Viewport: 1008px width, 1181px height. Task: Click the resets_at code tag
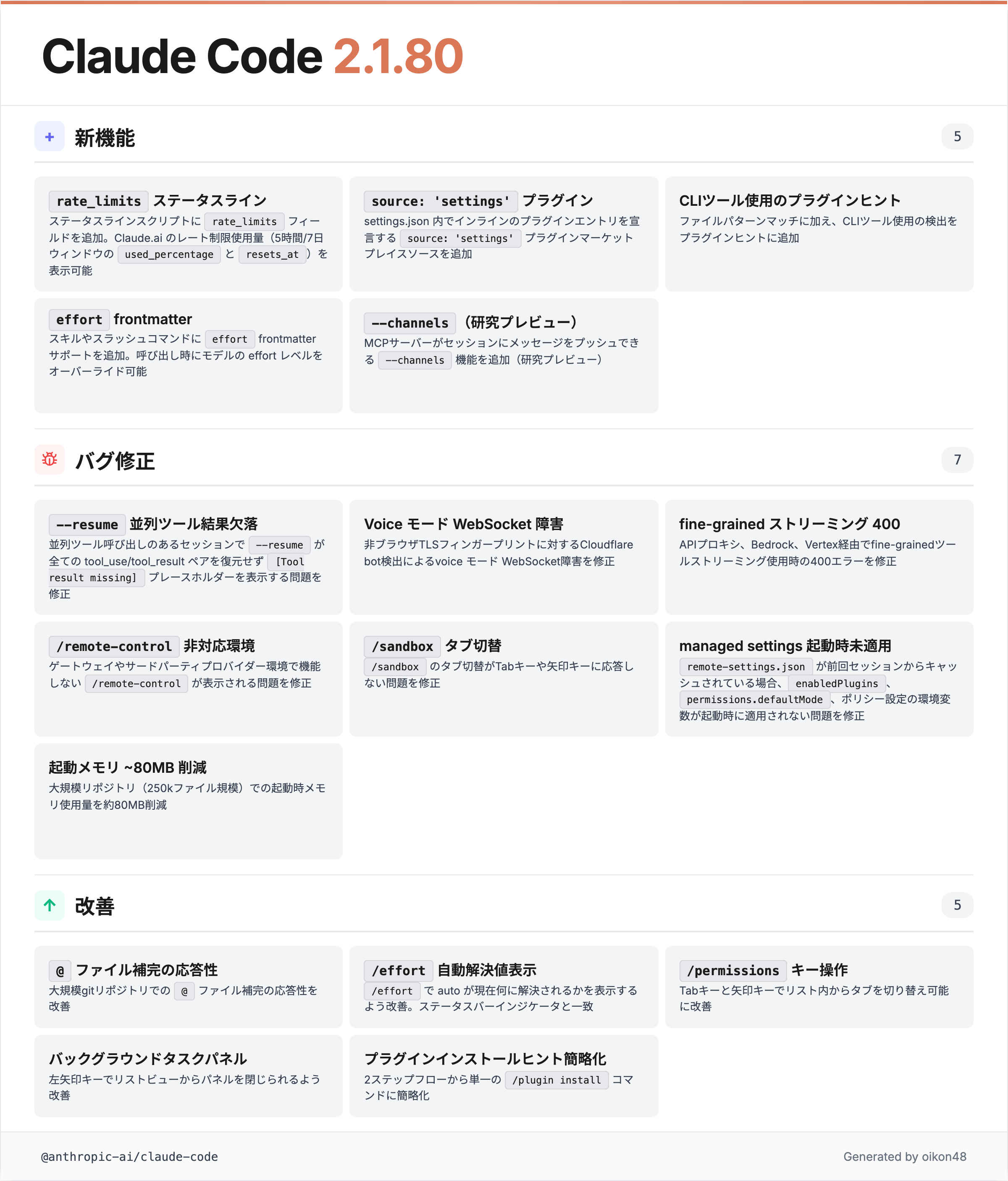tap(273, 254)
